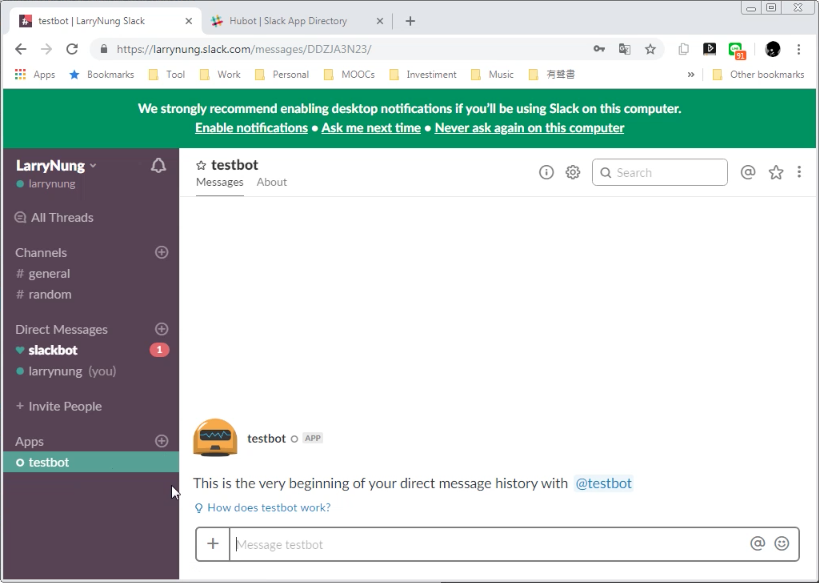Go back in browser history
This screenshot has width=819, height=583.
click(x=21, y=49)
